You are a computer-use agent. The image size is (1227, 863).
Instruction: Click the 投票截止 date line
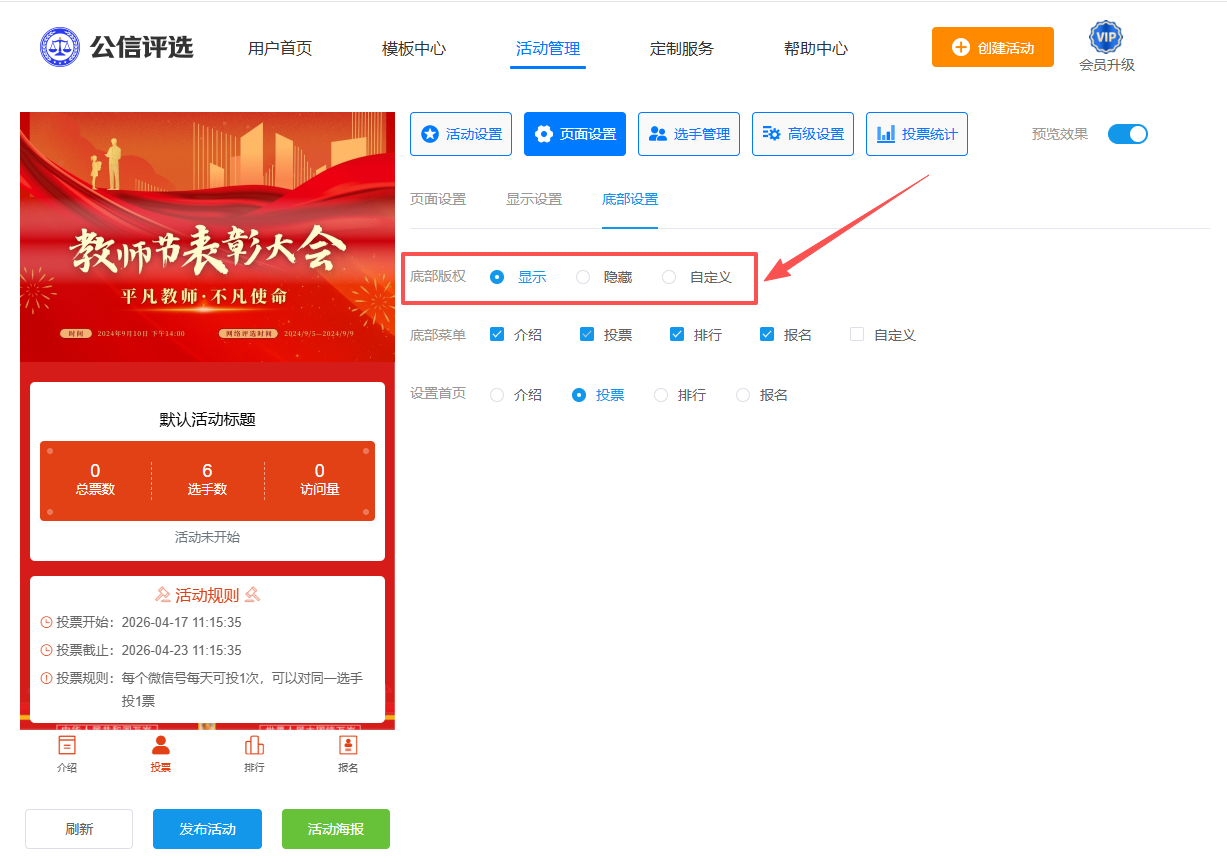[141, 650]
